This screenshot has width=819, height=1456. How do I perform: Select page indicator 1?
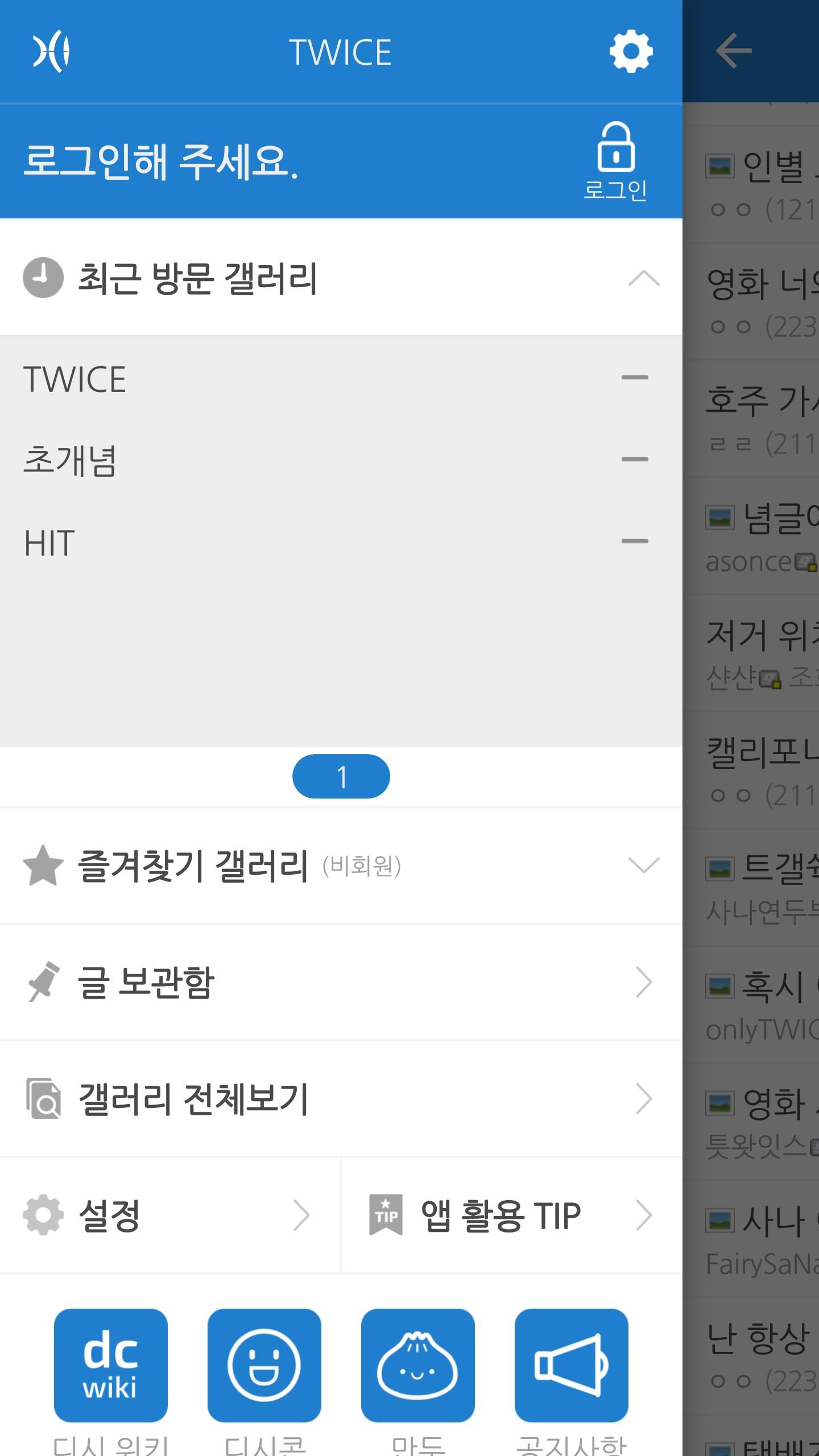tap(341, 776)
